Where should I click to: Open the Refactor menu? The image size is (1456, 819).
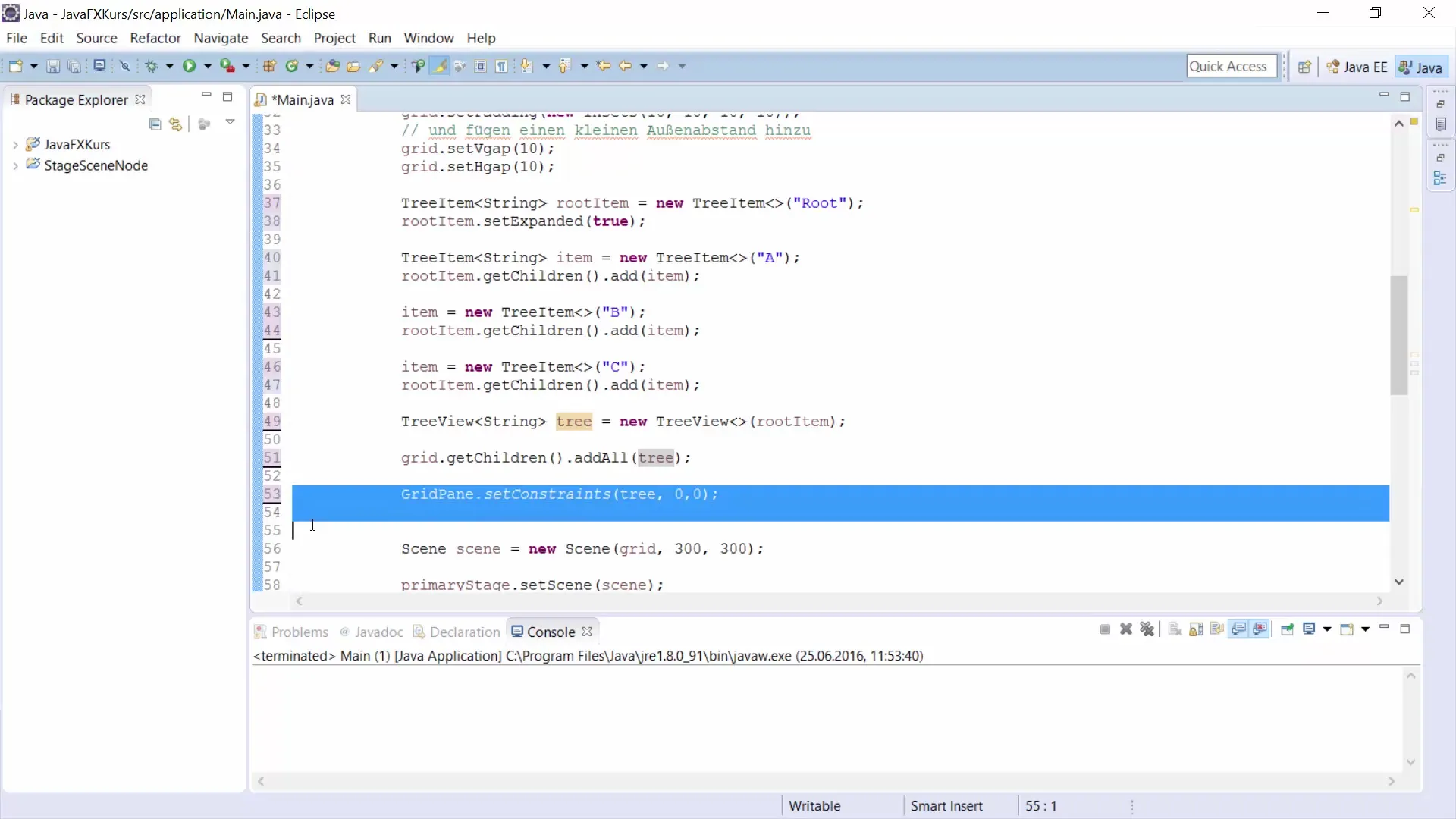pyautogui.click(x=155, y=38)
